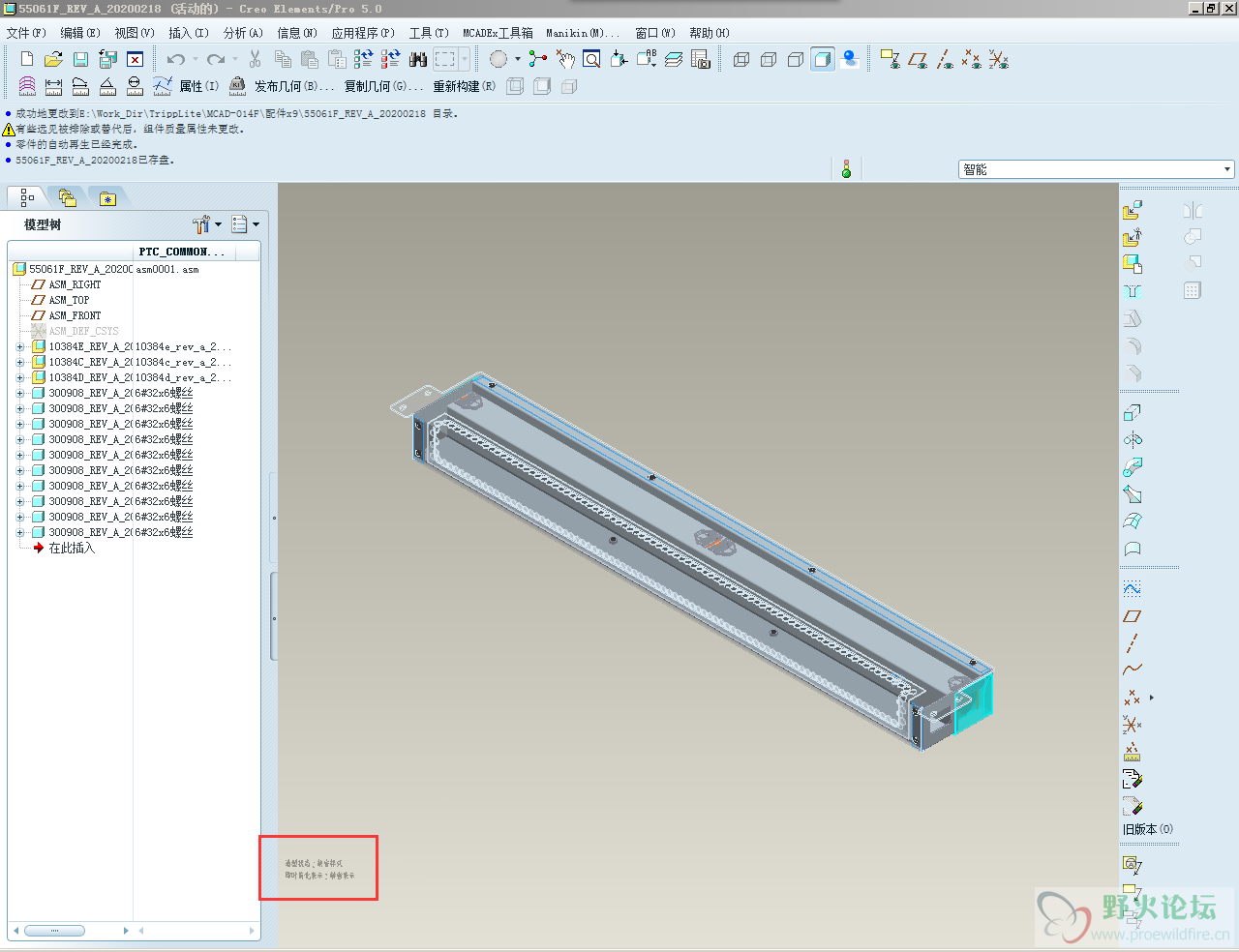The image size is (1239, 952).
Task: Click the 复制几何(G)... button
Action: [383, 86]
